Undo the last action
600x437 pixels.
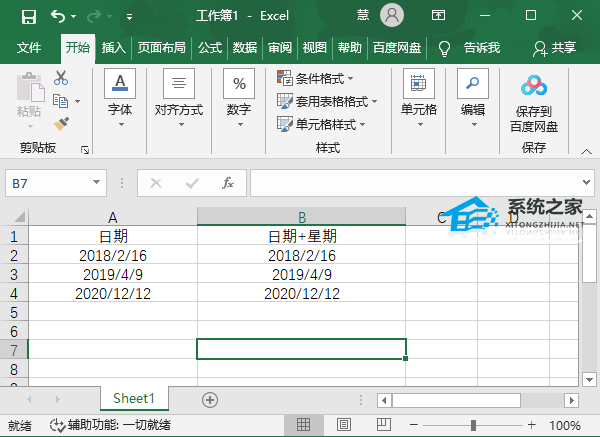58,16
